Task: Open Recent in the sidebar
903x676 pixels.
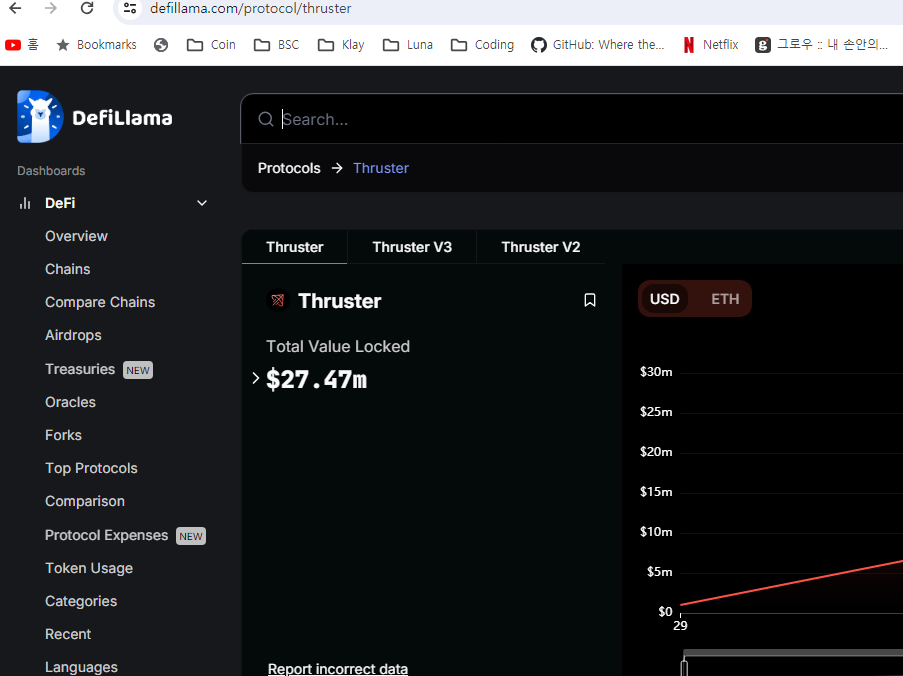Action: click(x=68, y=634)
